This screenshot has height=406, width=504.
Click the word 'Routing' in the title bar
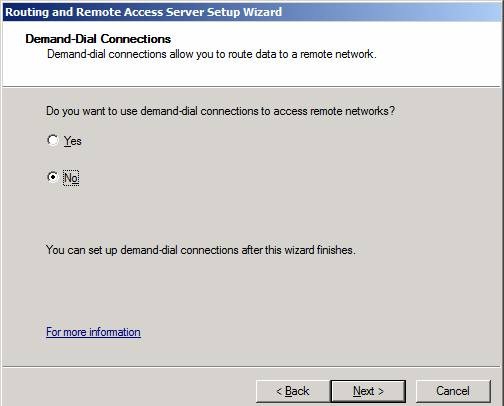pos(27,12)
